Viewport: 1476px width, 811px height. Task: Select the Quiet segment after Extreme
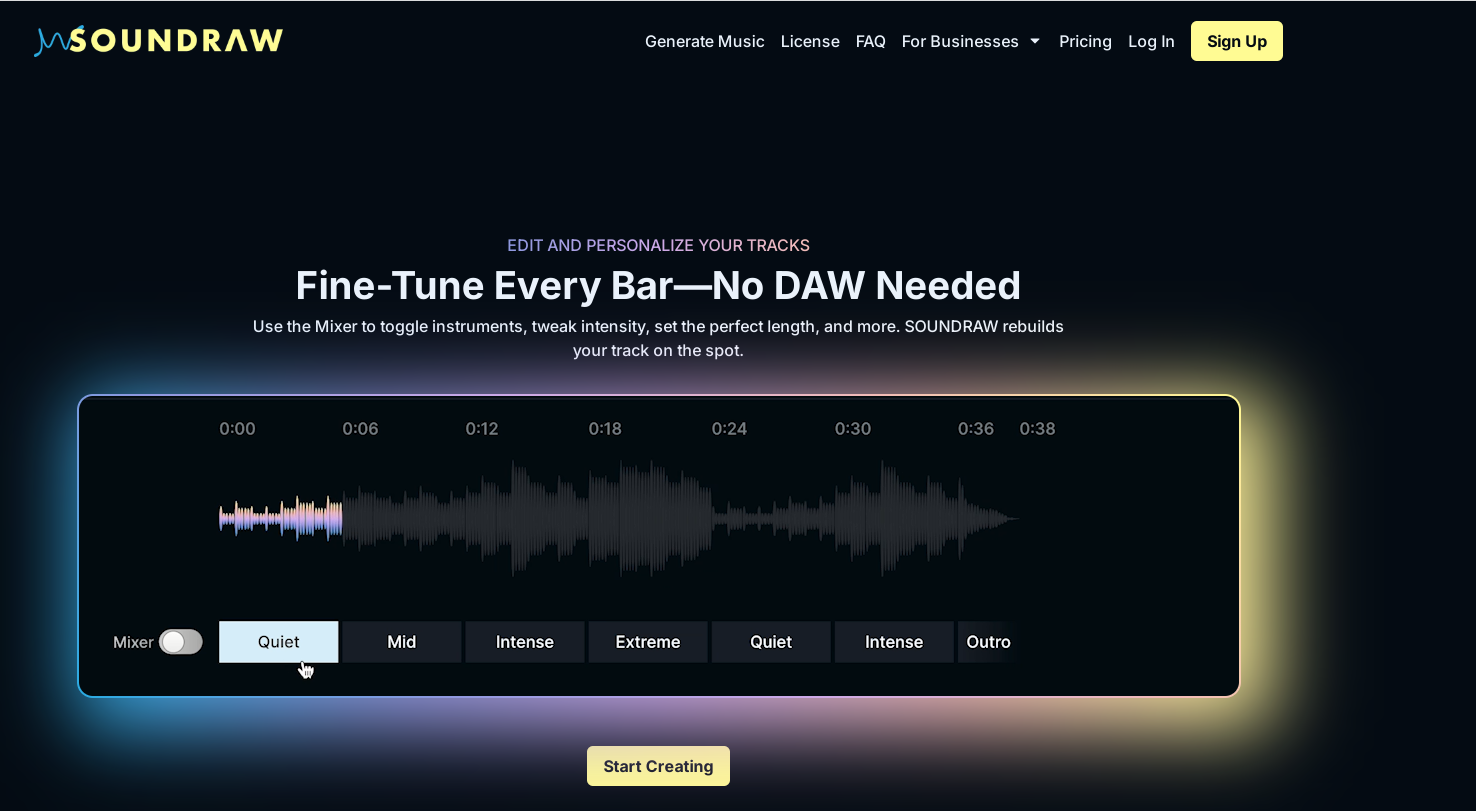[771, 642]
